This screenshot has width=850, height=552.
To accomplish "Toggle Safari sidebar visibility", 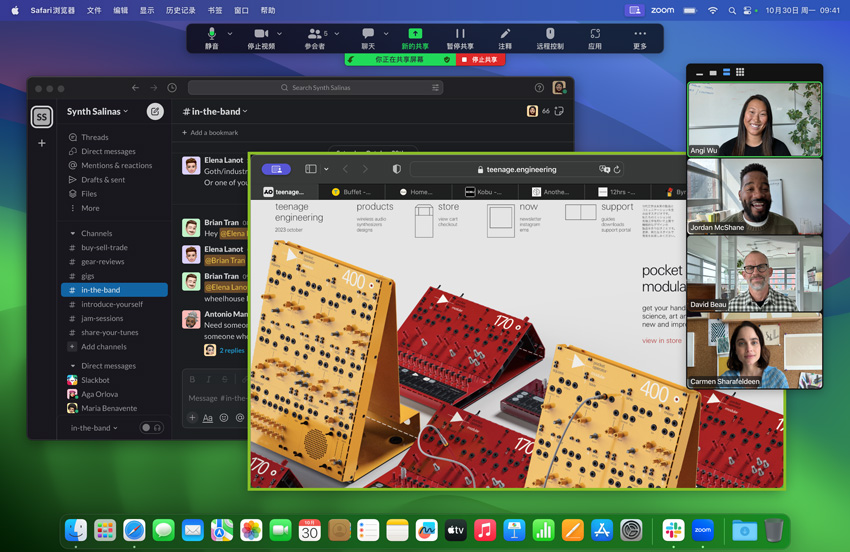I will (x=311, y=169).
